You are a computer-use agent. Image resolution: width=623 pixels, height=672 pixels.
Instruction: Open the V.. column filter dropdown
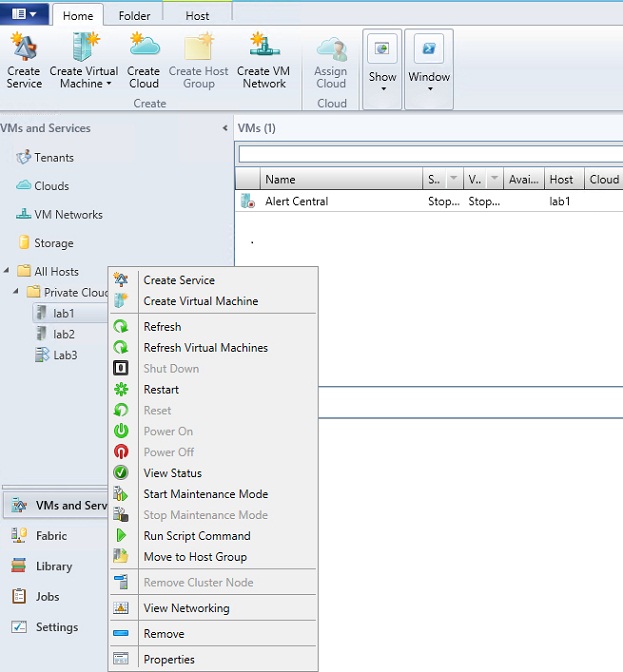[494, 178]
